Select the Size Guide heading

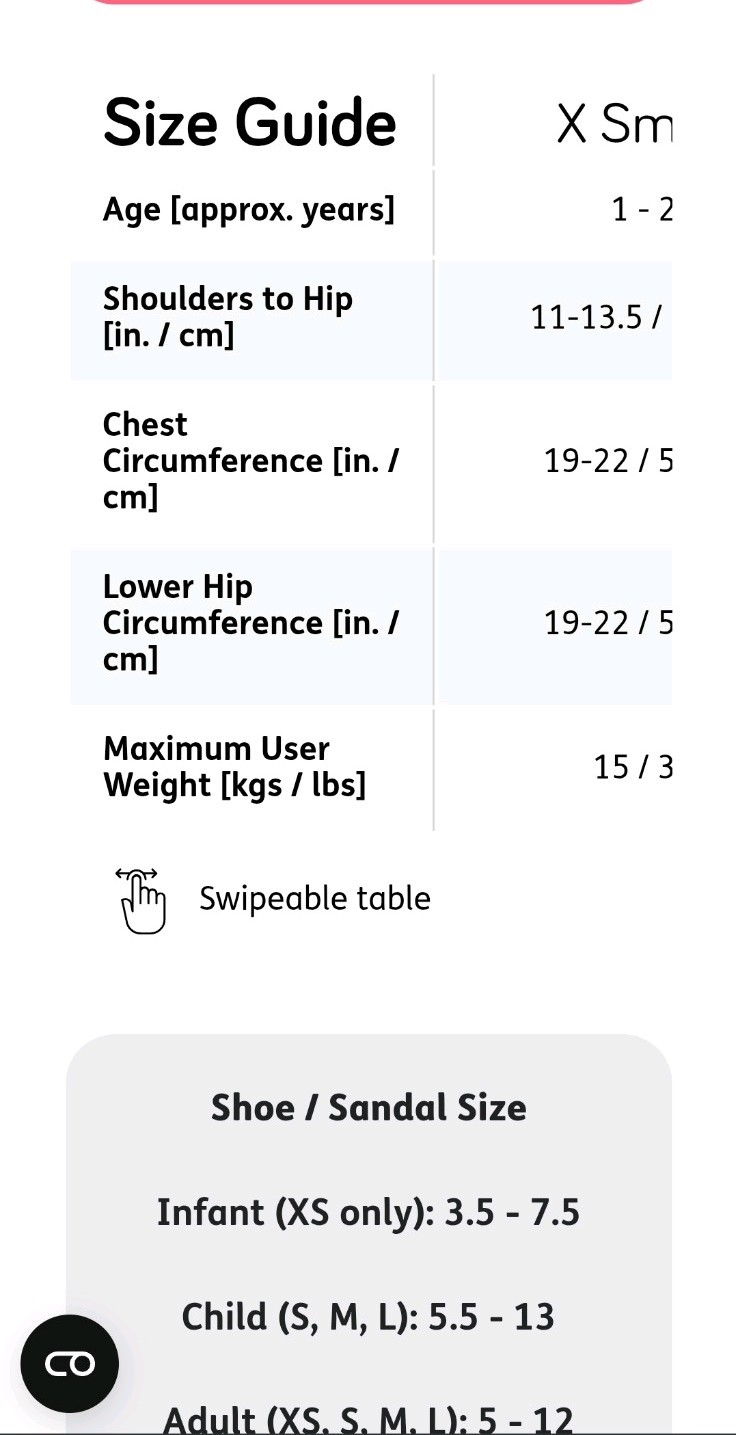[x=250, y=123]
